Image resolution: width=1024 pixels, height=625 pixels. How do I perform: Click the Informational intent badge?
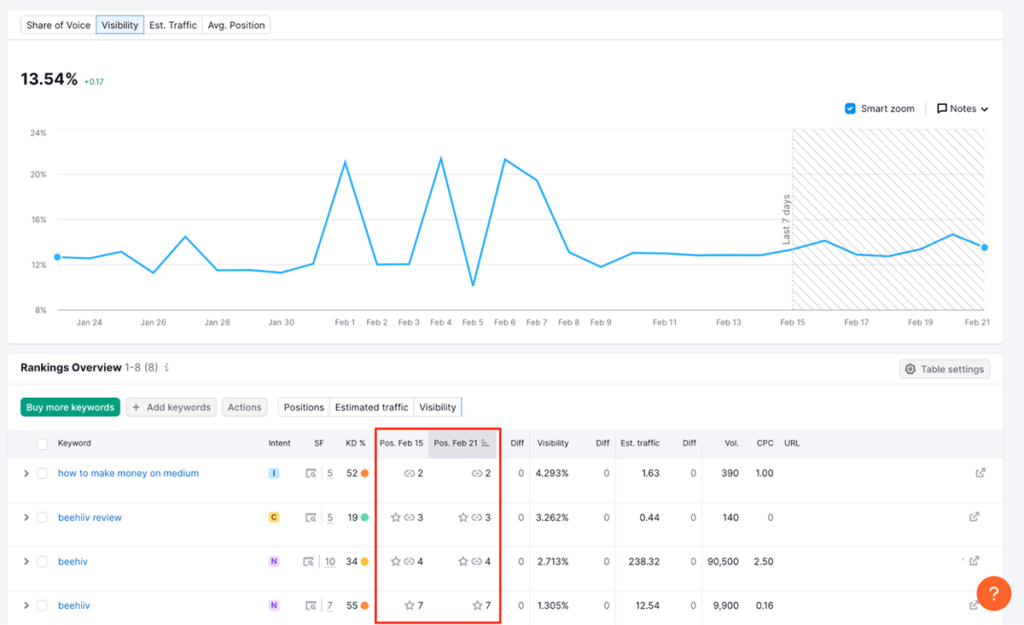coord(274,473)
